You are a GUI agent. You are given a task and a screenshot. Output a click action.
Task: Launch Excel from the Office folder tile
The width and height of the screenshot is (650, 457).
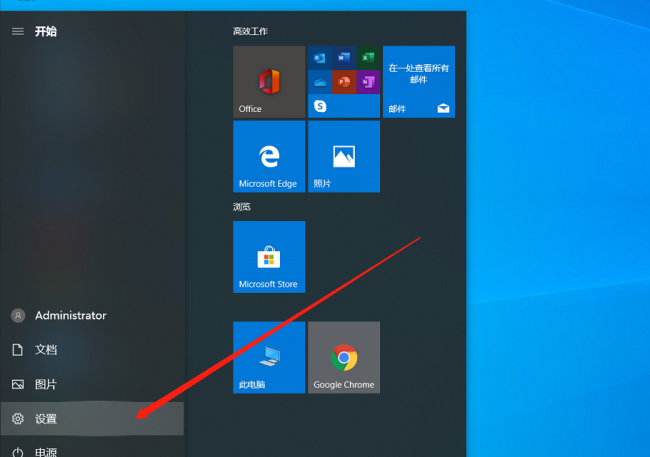coord(368,58)
